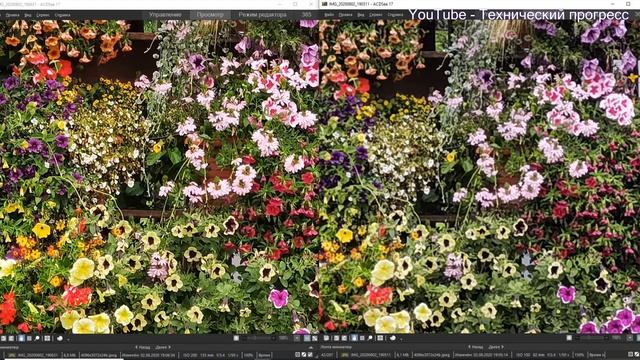Open Правка menu in right ACDSee window
The width and height of the screenshot is (640, 360).
[345, 15]
